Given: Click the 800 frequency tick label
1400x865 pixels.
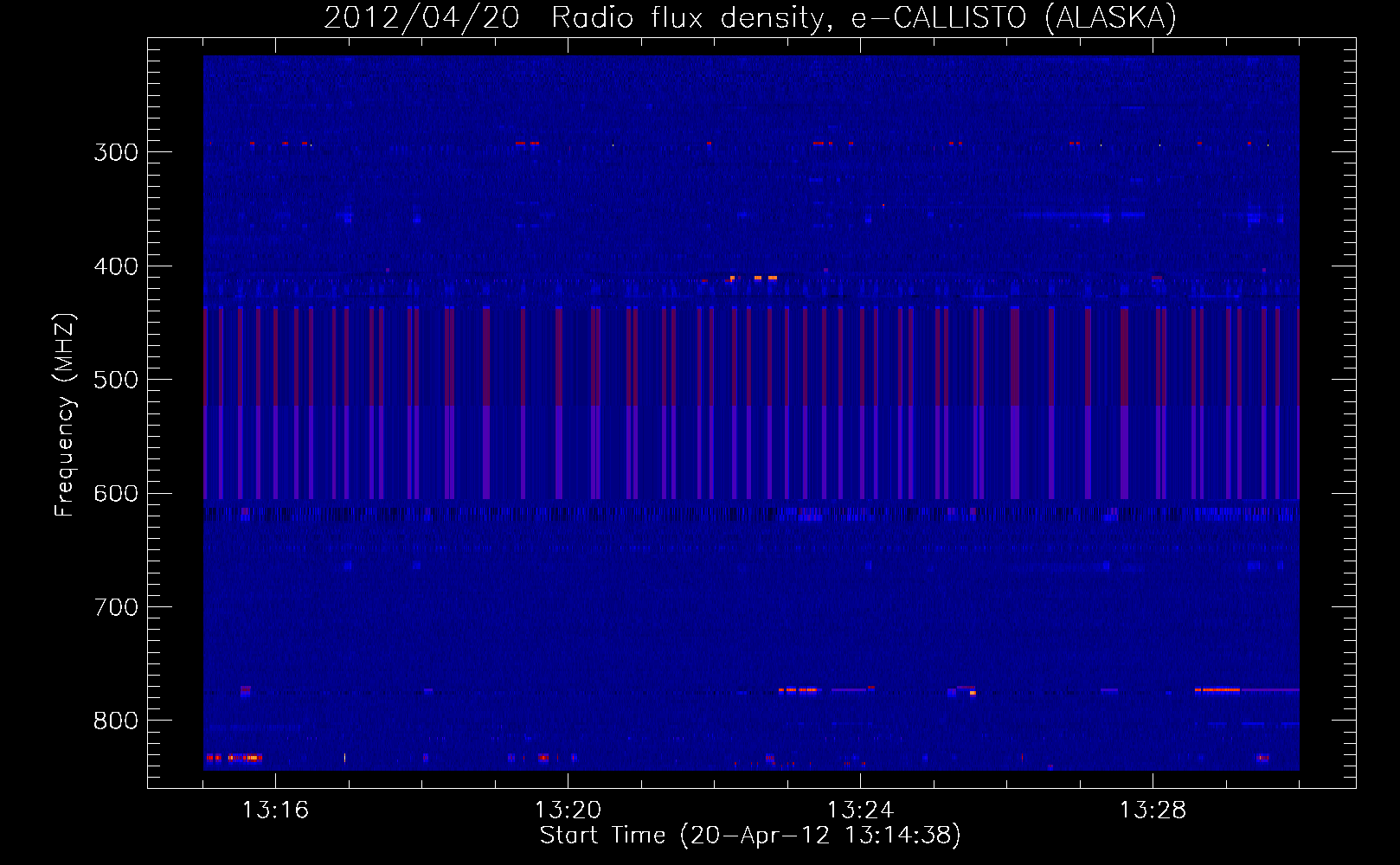Looking at the screenshot, I should tap(116, 721).
